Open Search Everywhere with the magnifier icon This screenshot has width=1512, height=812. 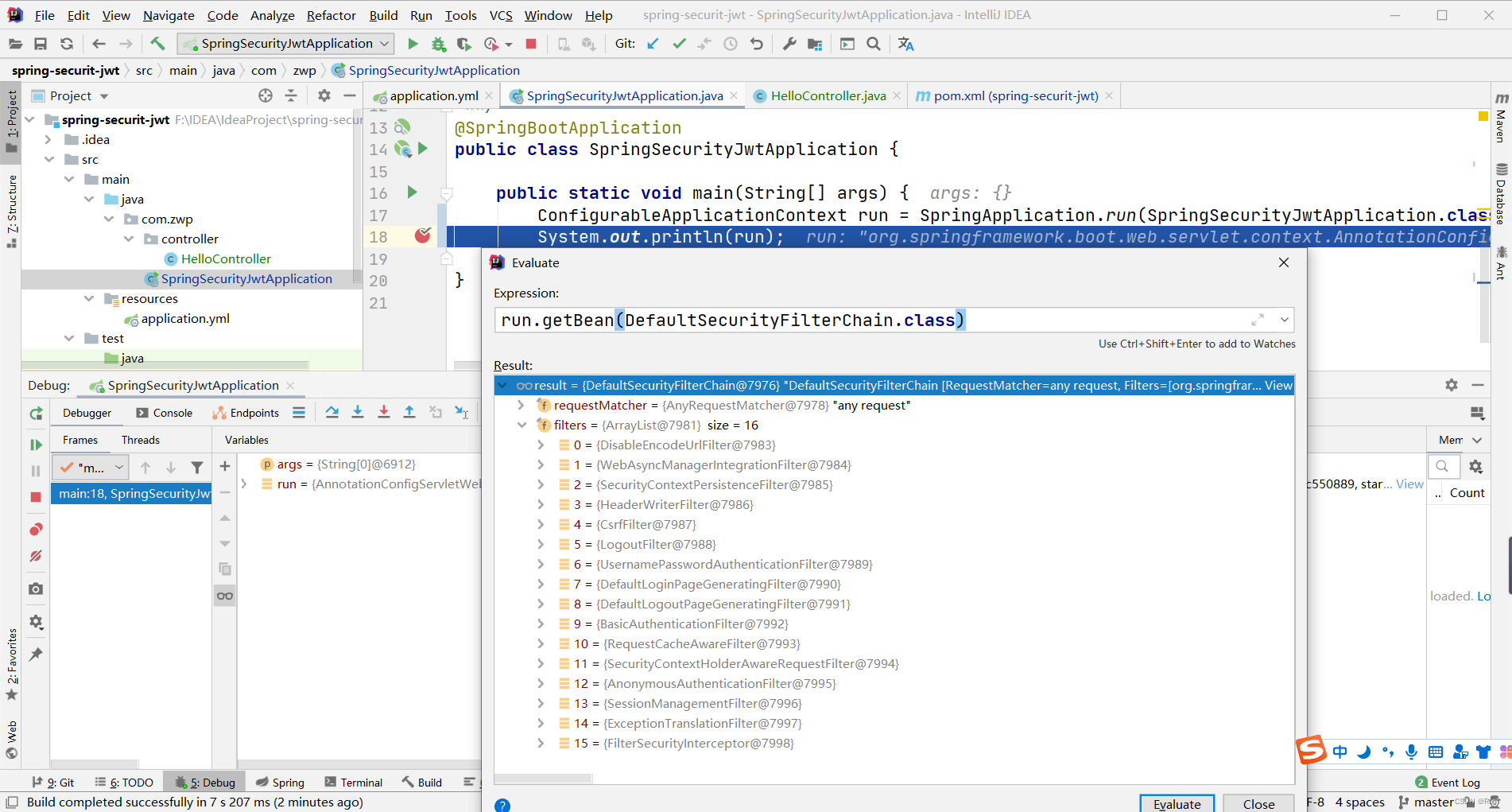point(874,44)
